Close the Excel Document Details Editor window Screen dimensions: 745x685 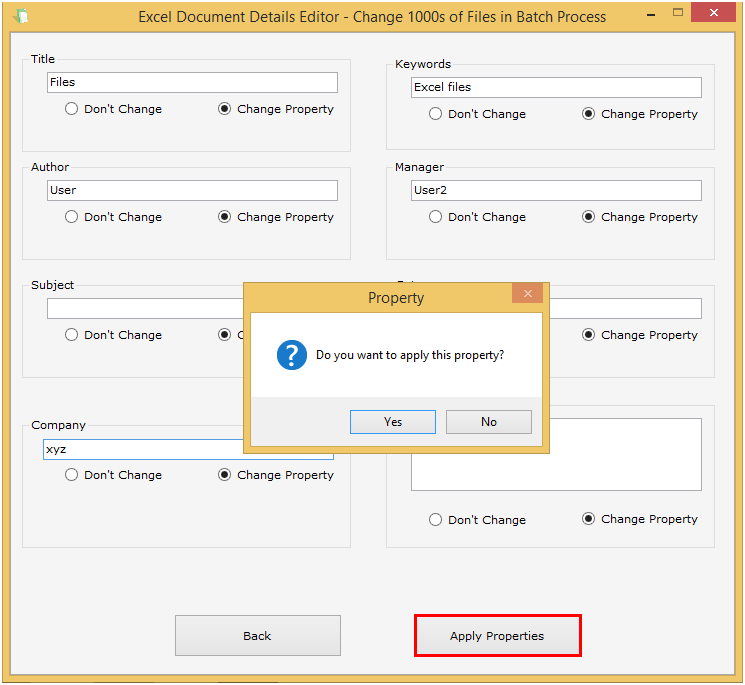pyautogui.click(x=714, y=12)
